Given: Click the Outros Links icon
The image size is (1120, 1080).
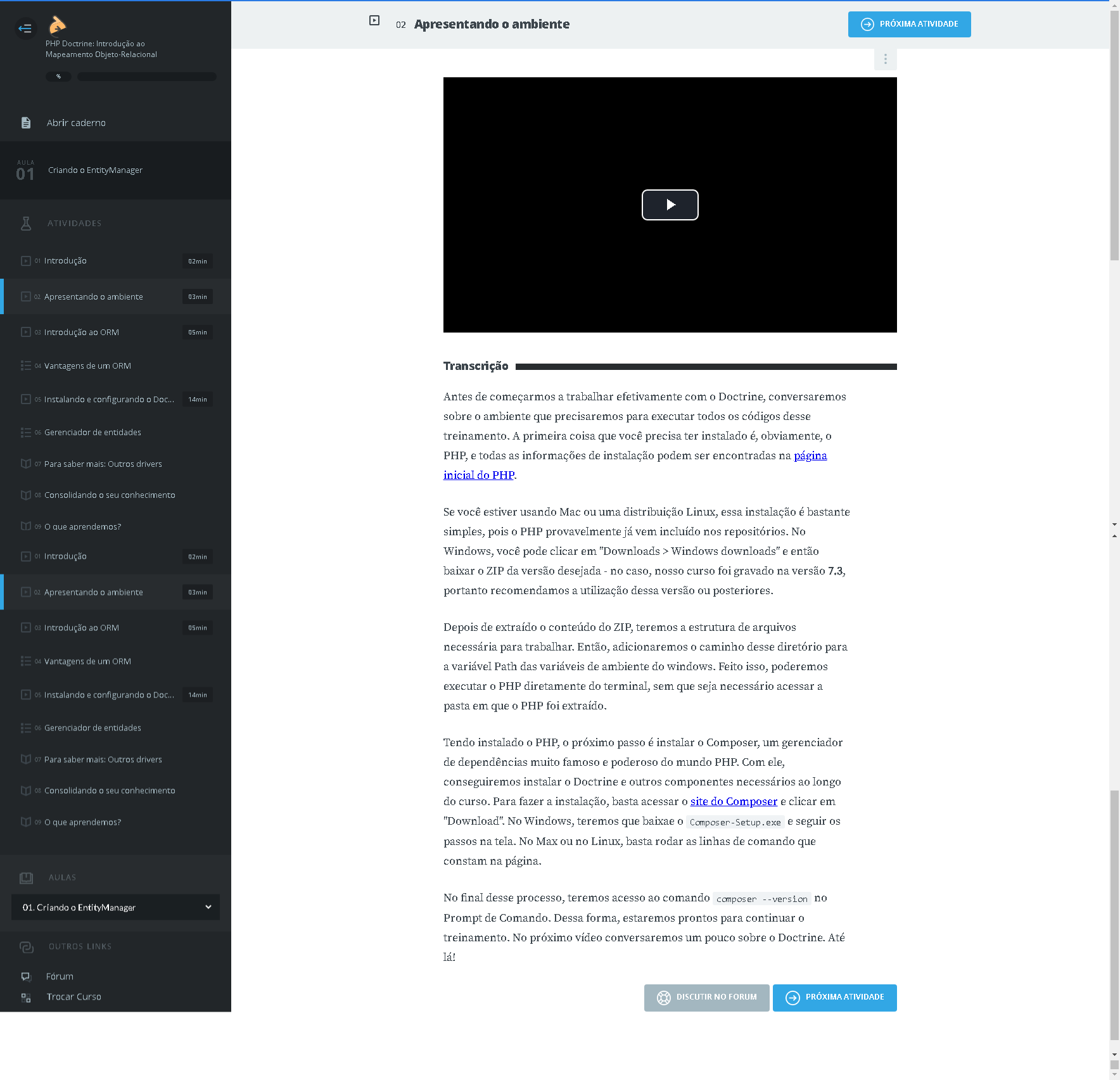Looking at the screenshot, I should coord(26,947).
